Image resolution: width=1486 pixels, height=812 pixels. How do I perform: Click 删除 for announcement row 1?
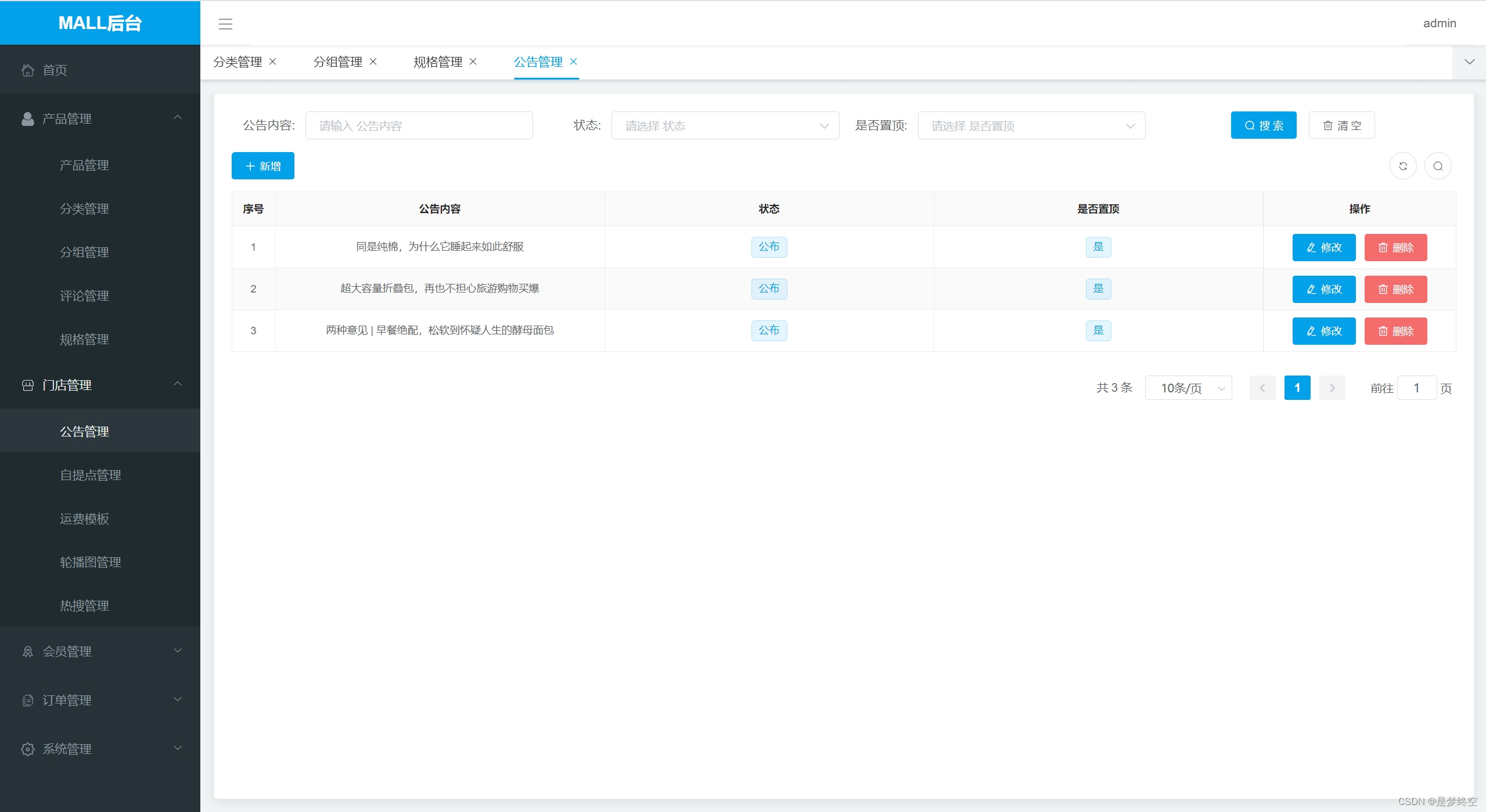(x=1395, y=248)
